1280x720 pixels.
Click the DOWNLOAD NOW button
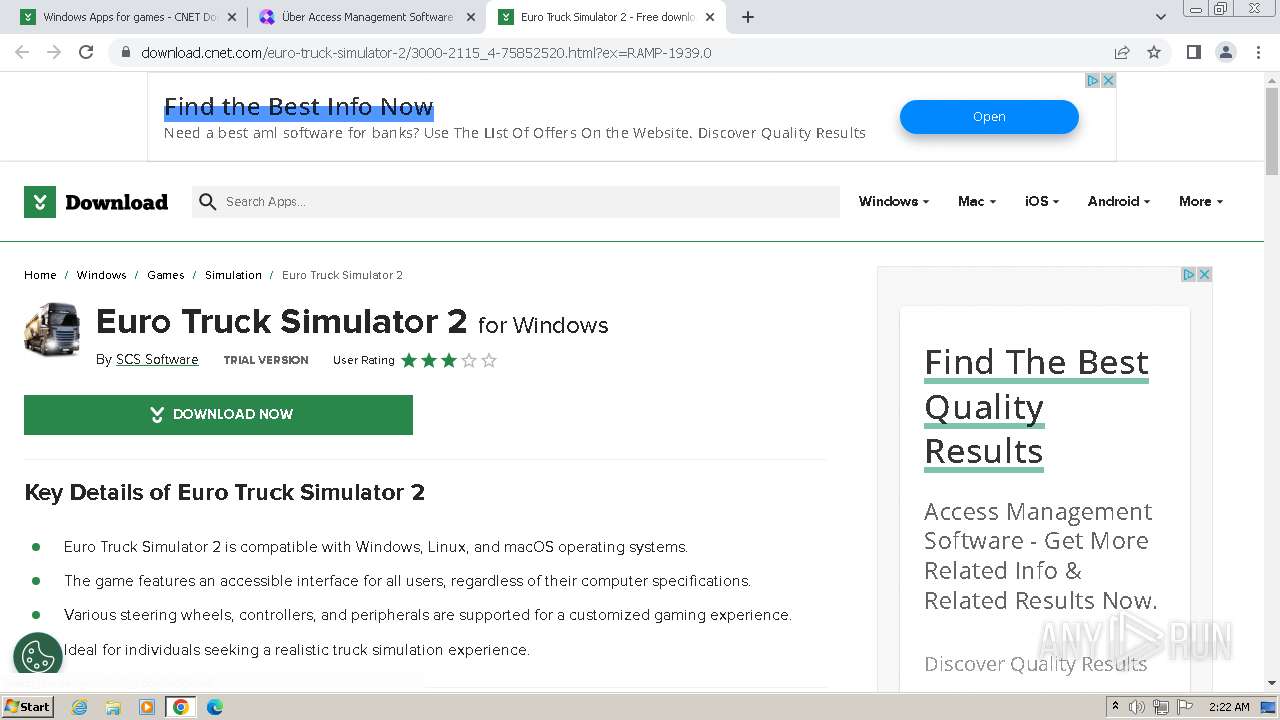pyautogui.click(x=218, y=415)
